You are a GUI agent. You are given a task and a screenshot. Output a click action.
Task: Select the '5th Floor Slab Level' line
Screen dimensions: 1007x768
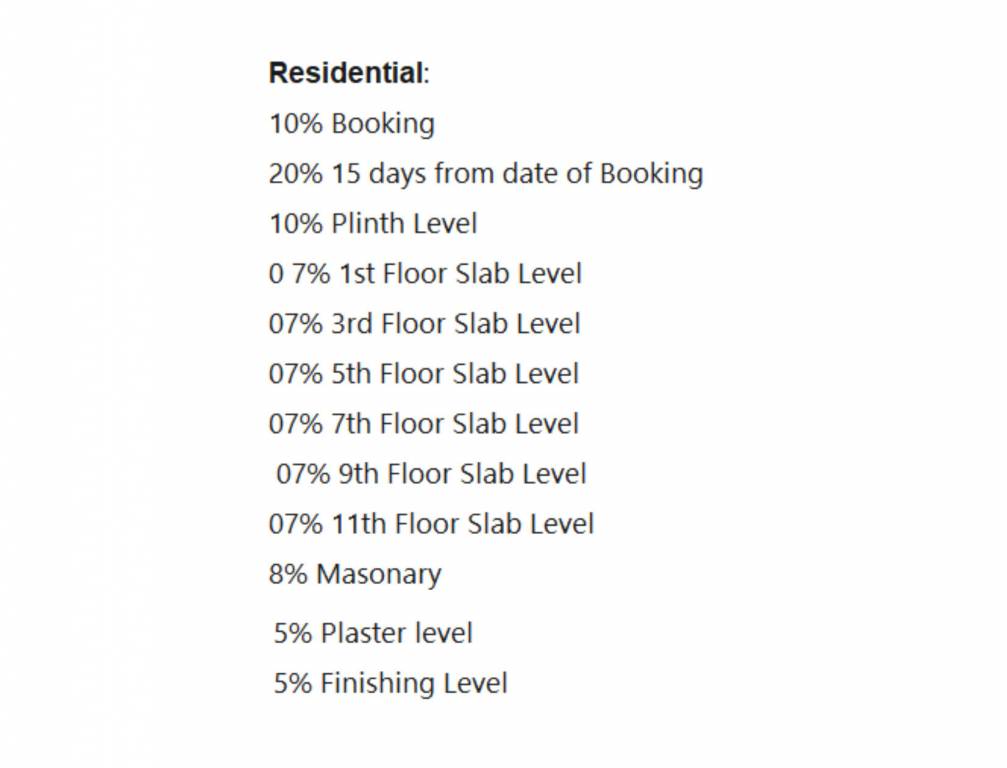pos(455,374)
